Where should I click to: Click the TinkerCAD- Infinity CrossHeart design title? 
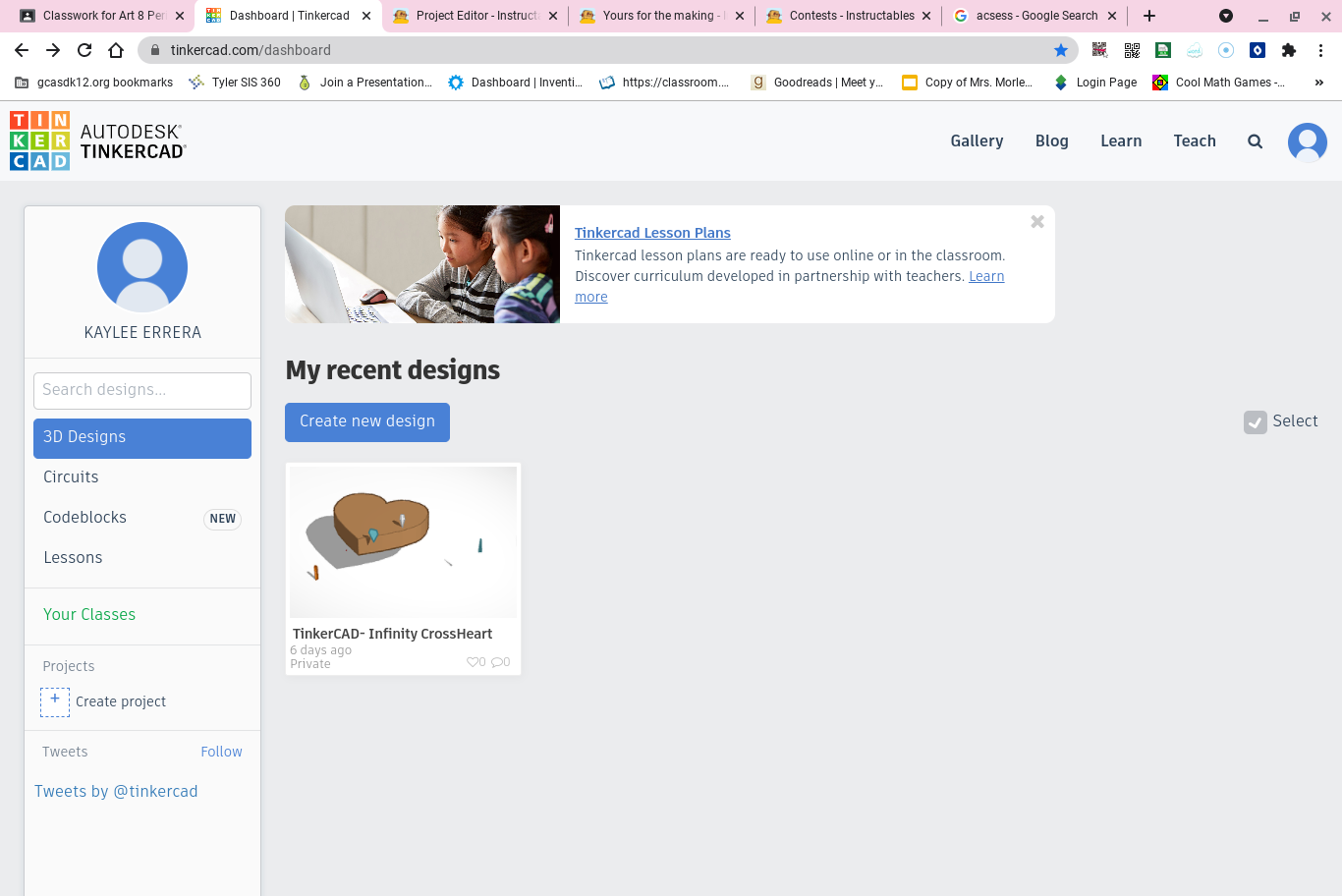pyautogui.click(x=392, y=635)
